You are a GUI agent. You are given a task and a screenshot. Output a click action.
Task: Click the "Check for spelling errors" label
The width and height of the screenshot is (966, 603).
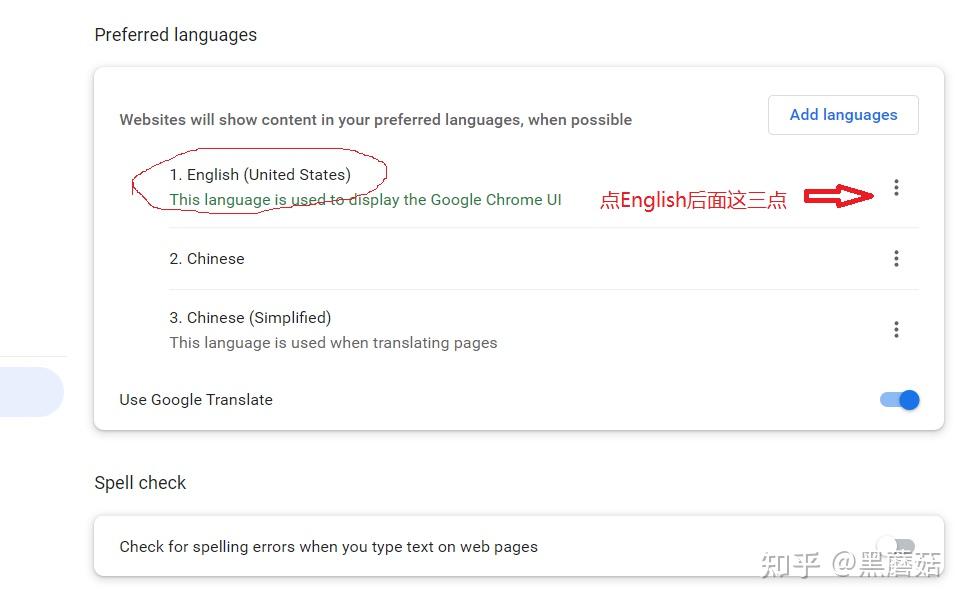(328, 547)
